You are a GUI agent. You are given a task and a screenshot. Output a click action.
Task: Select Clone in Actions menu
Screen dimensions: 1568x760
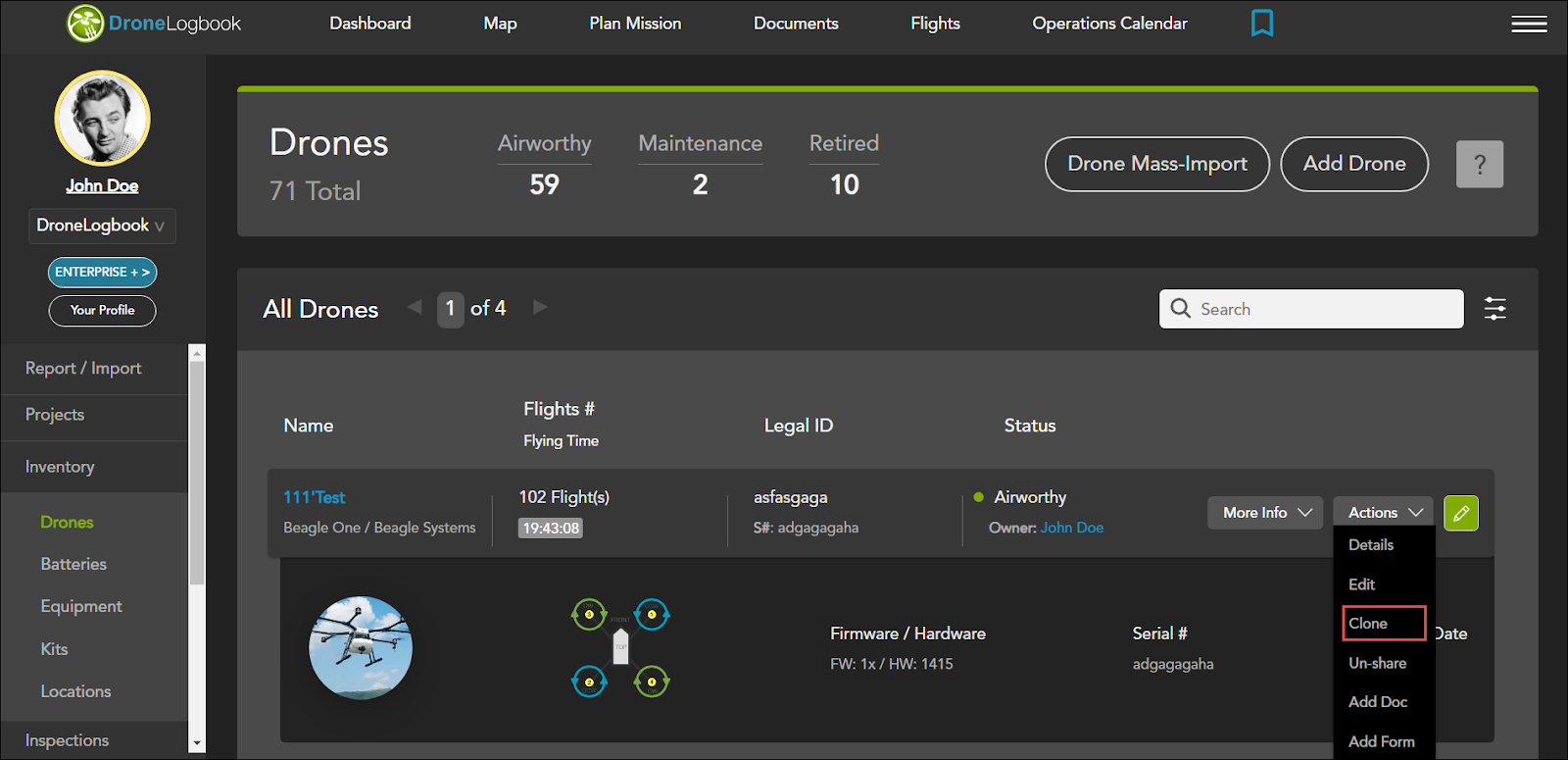tap(1384, 624)
